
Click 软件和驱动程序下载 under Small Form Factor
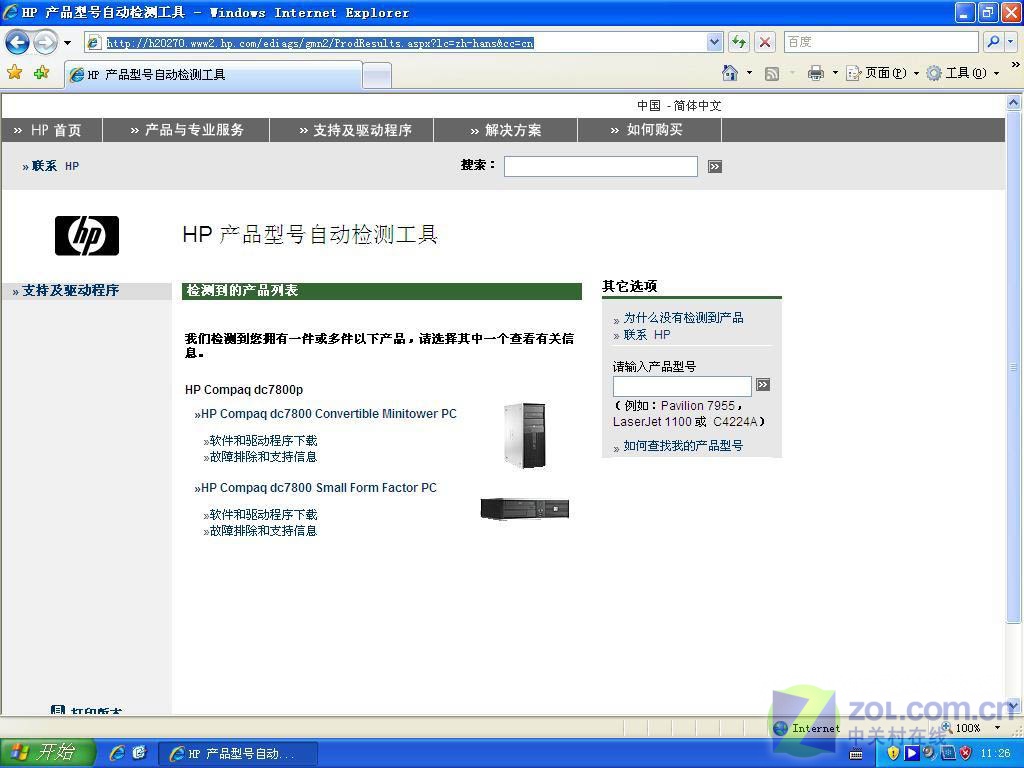(x=260, y=515)
